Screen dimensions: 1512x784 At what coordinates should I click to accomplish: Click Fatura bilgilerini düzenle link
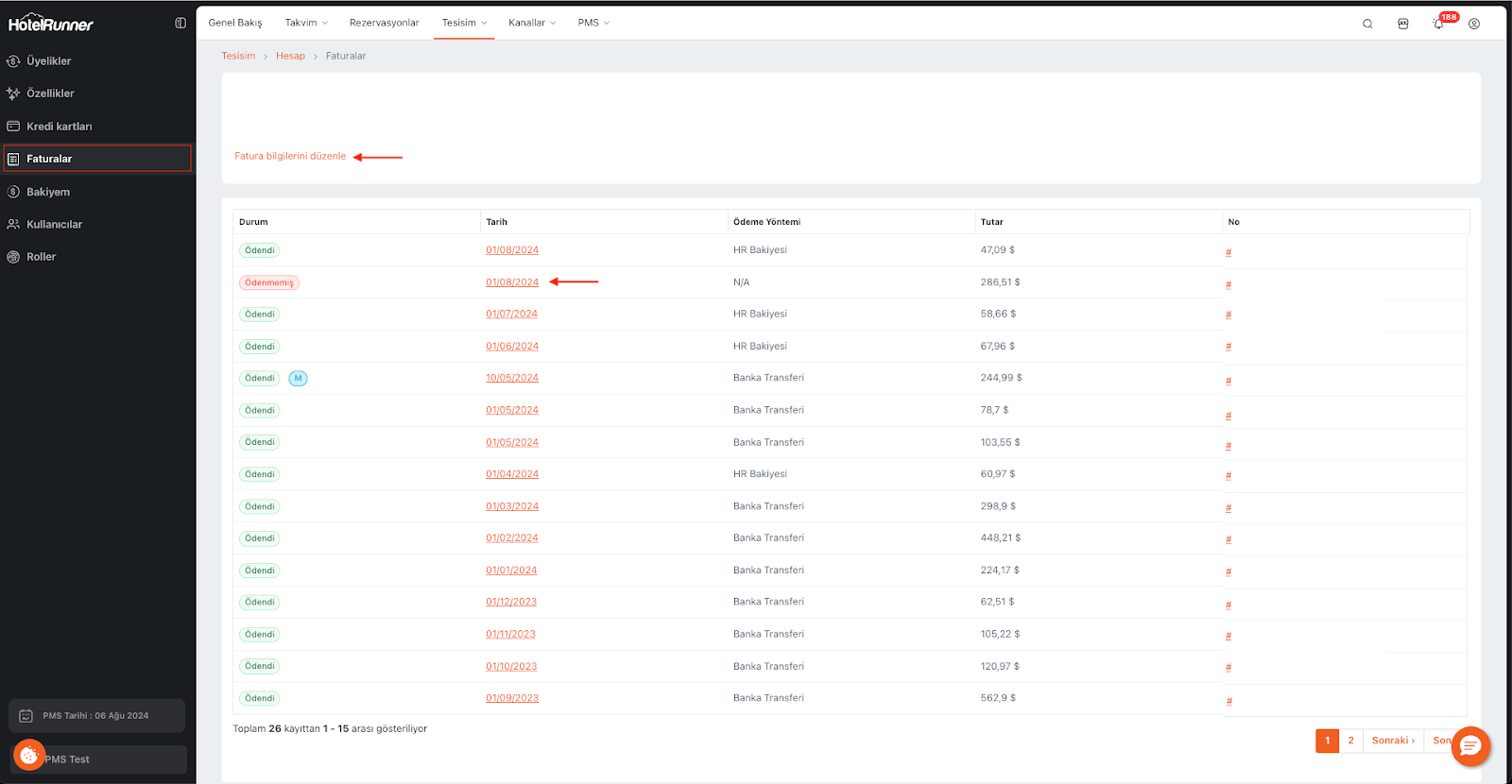(x=290, y=157)
